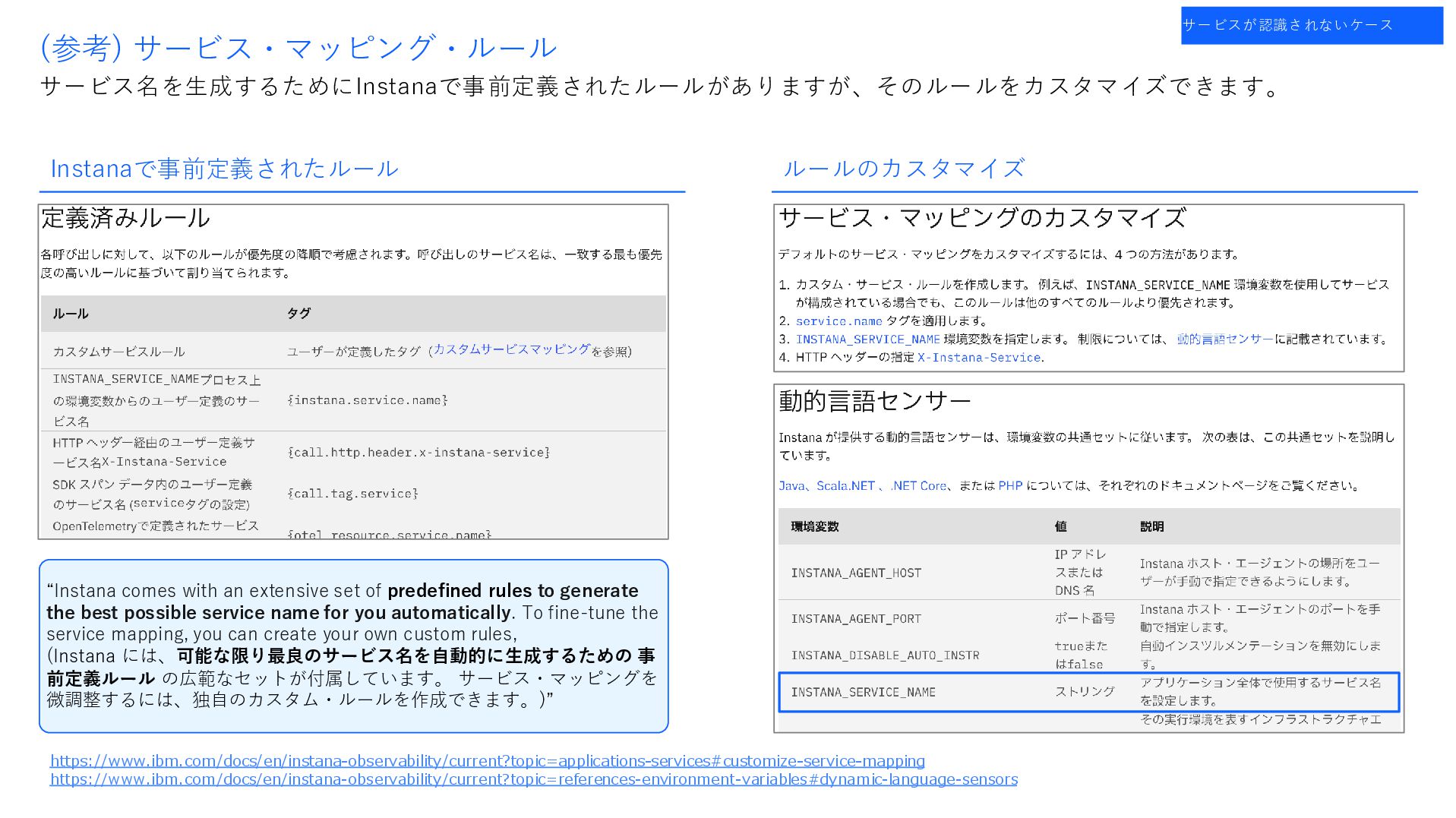Click the ルールのカスタマイズ section heading
The height and width of the screenshot is (818, 1456).
(904, 168)
